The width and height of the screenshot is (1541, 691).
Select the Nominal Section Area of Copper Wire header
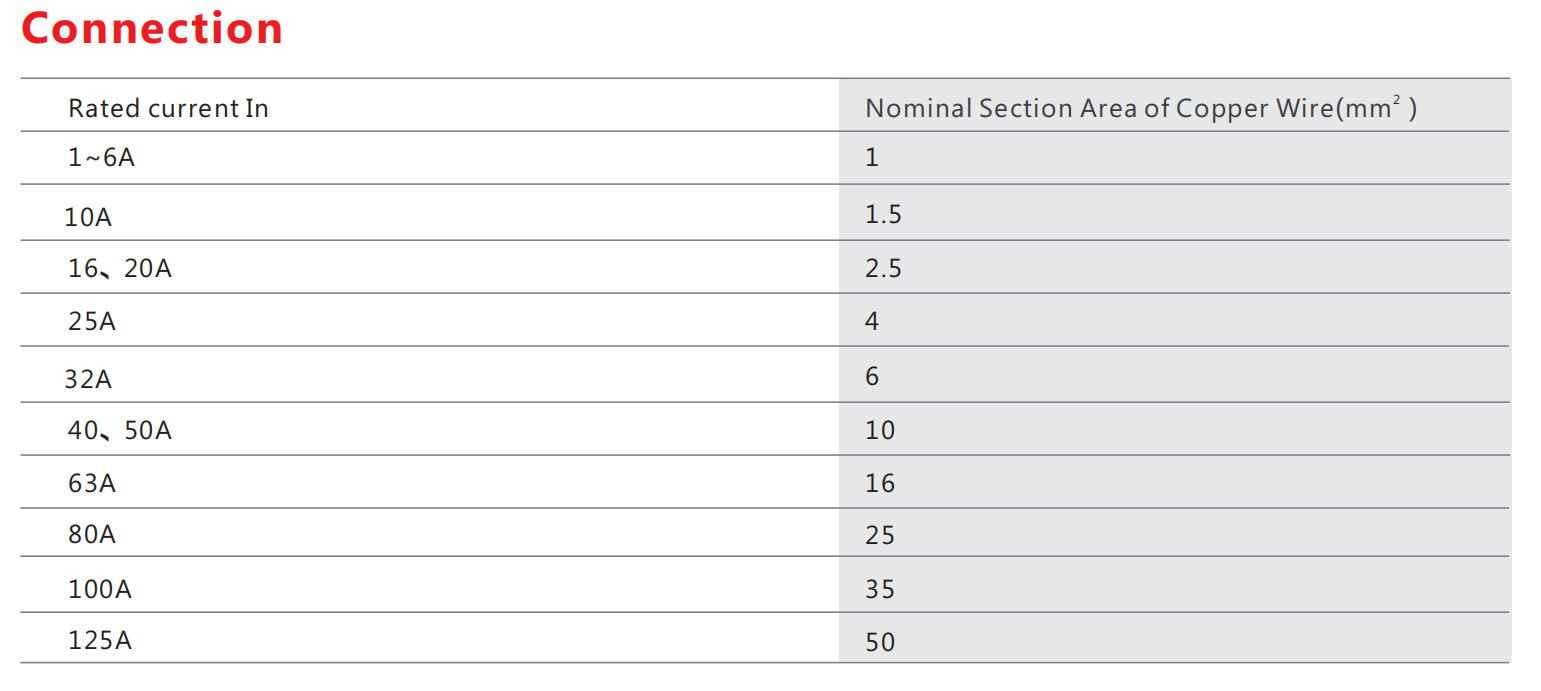coord(1141,108)
